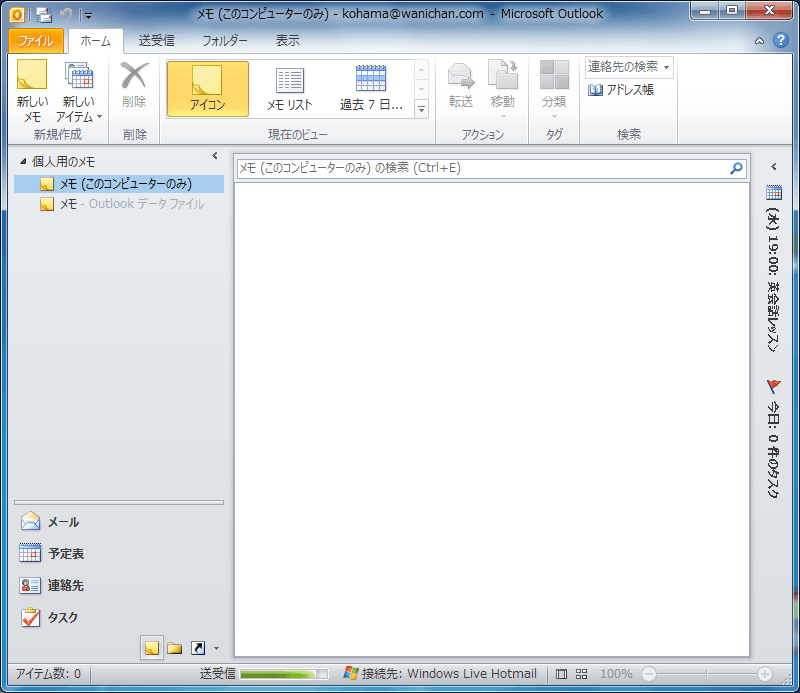Open the Quick Access Toolbar customize dropdown
This screenshot has height=693, width=800.
pyautogui.click(x=88, y=16)
